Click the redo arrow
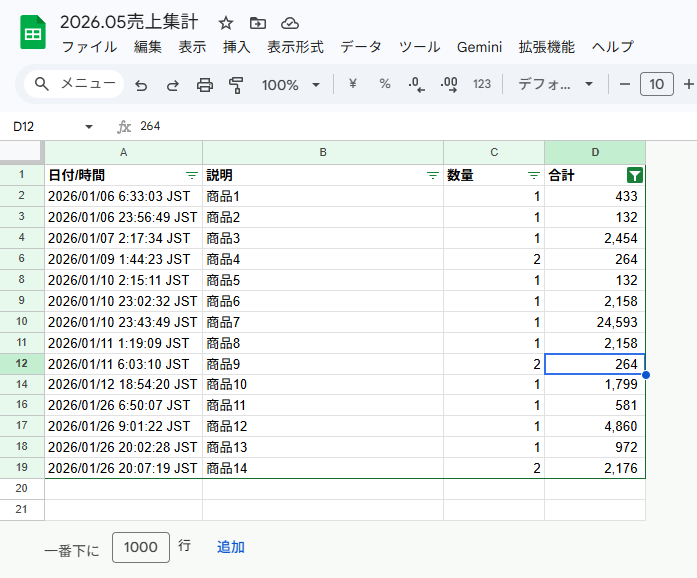Image resolution: width=697 pixels, height=578 pixels. 172,85
